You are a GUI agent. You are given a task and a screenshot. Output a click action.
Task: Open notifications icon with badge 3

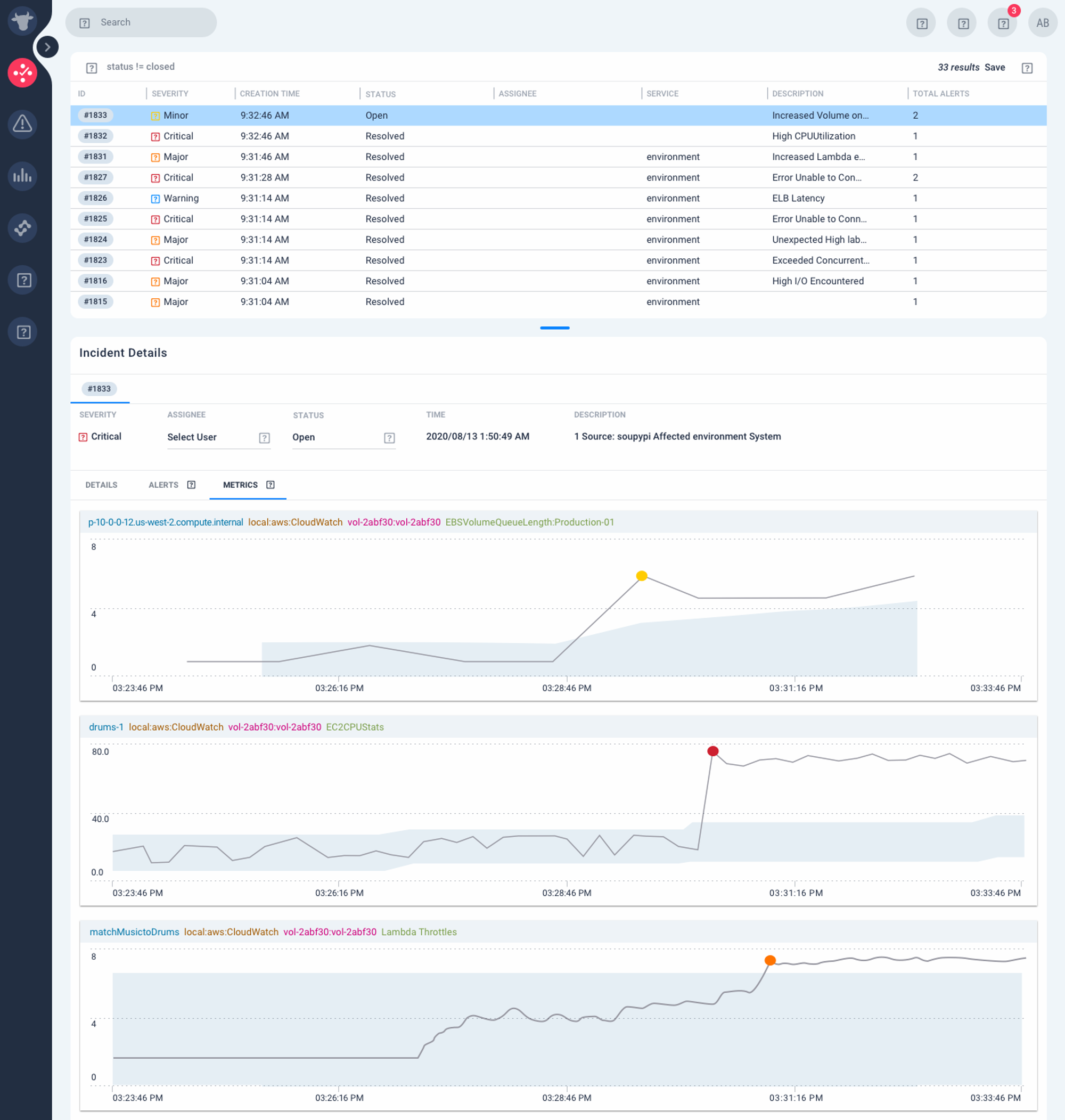click(1003, 23)
